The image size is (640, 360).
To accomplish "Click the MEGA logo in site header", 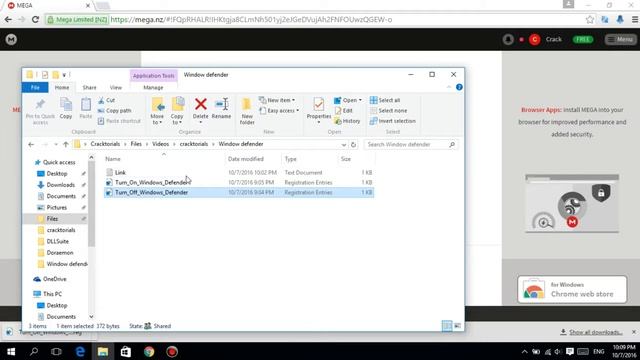I will point(11,39).
